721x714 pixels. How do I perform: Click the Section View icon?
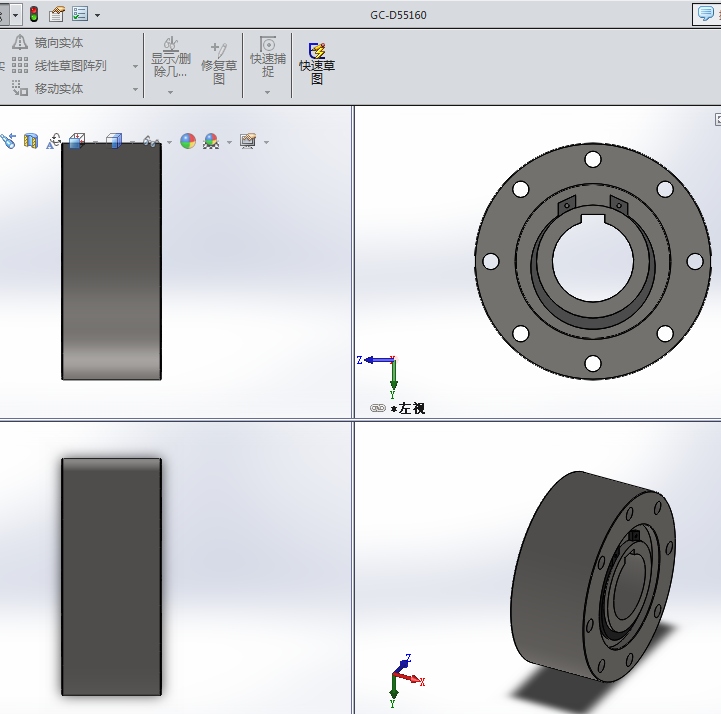click(31, 141)
